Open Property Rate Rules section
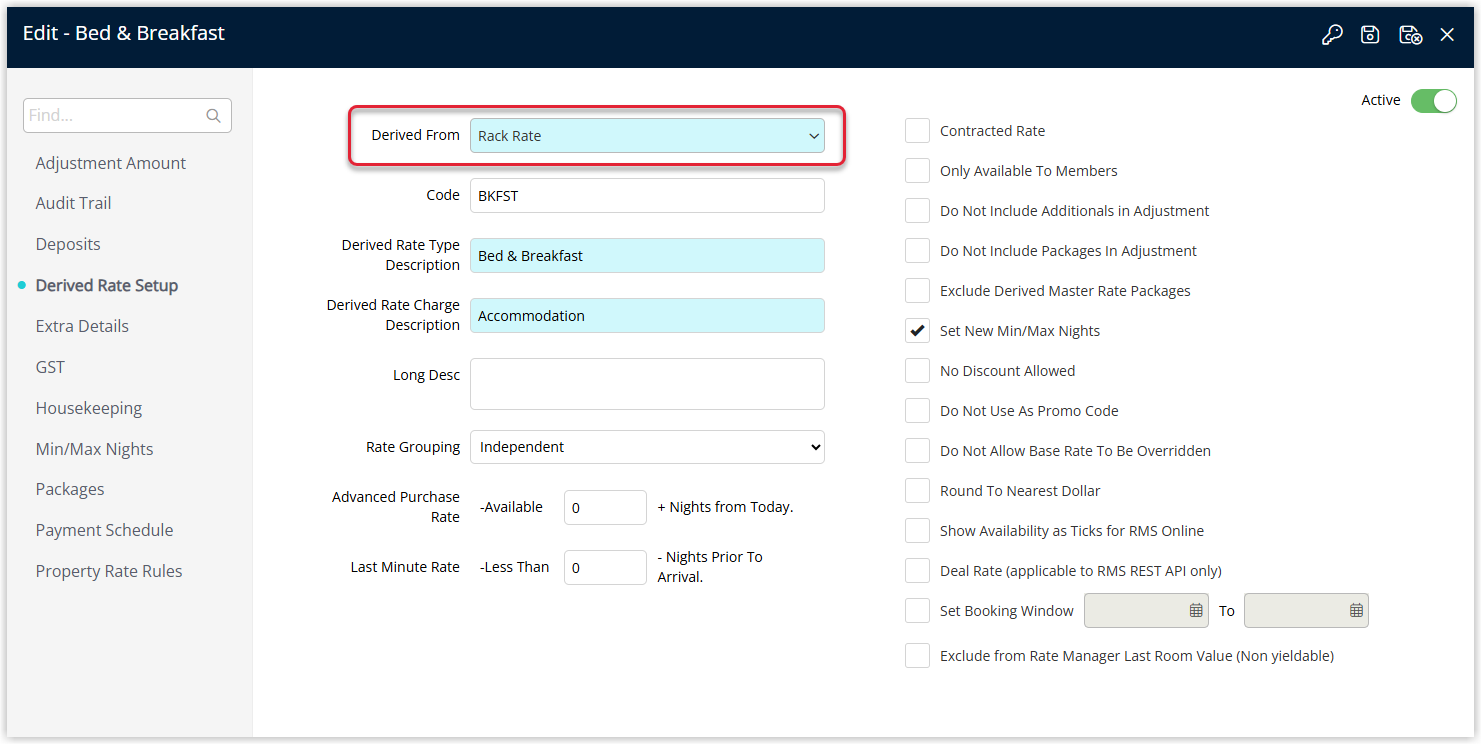 (109, 571)
